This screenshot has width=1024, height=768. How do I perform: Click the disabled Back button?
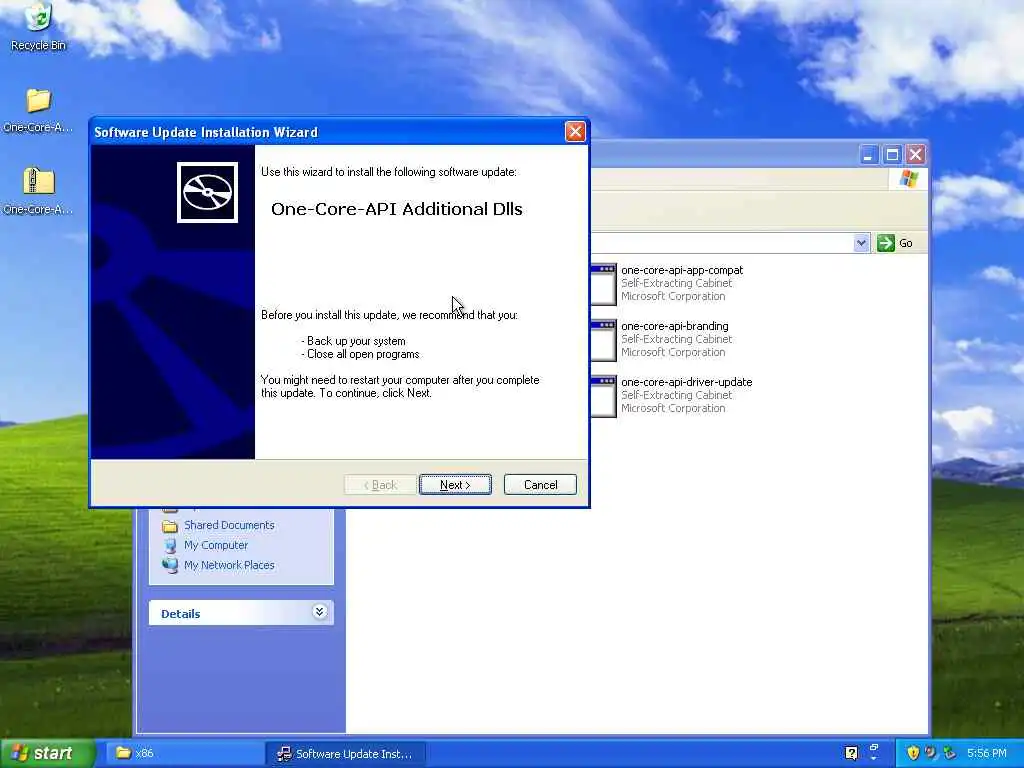pyautogui.click(x=380, y=485)
